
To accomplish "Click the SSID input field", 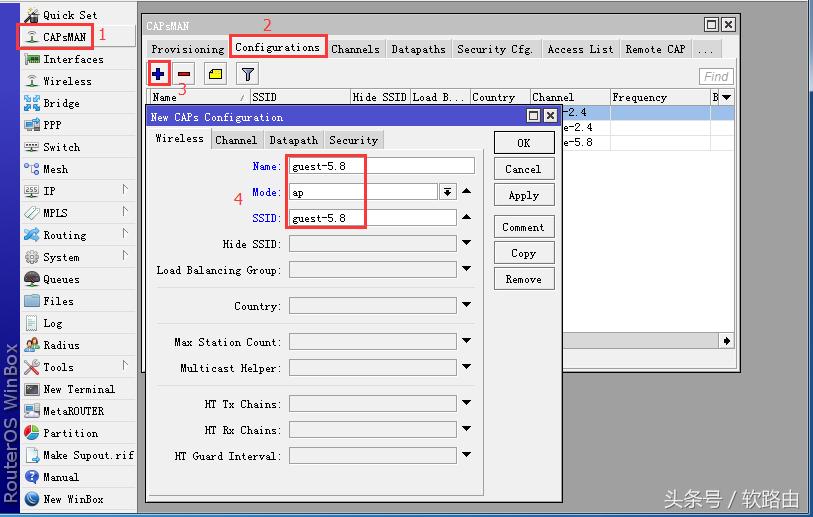I will click(x=373, y=218).
